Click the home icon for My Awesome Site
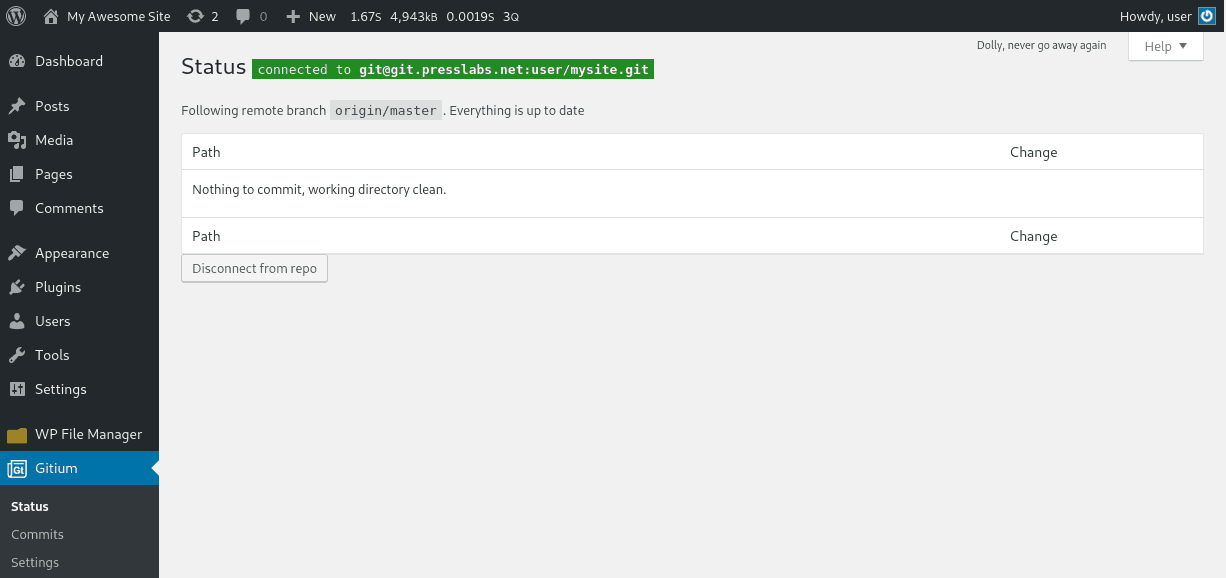This screenshot has width=1226, height=578. pos(51,16)
